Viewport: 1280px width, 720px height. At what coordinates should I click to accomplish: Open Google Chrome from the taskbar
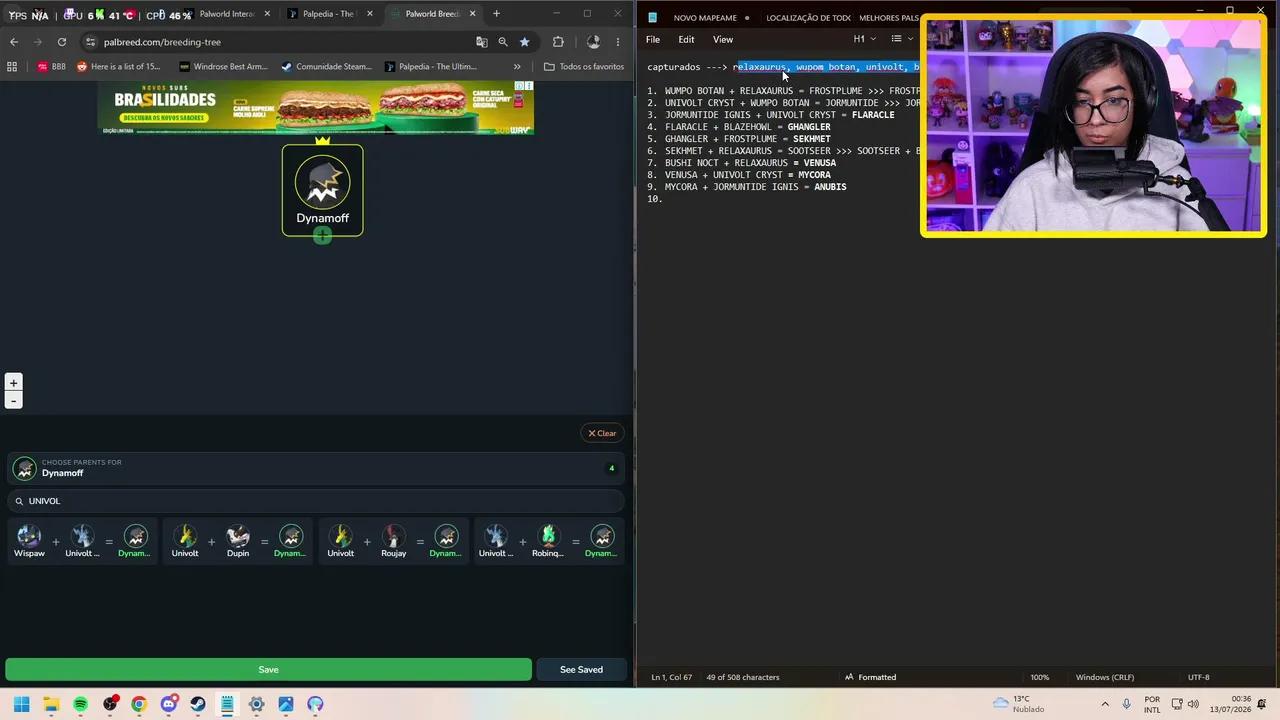(139, 704)
